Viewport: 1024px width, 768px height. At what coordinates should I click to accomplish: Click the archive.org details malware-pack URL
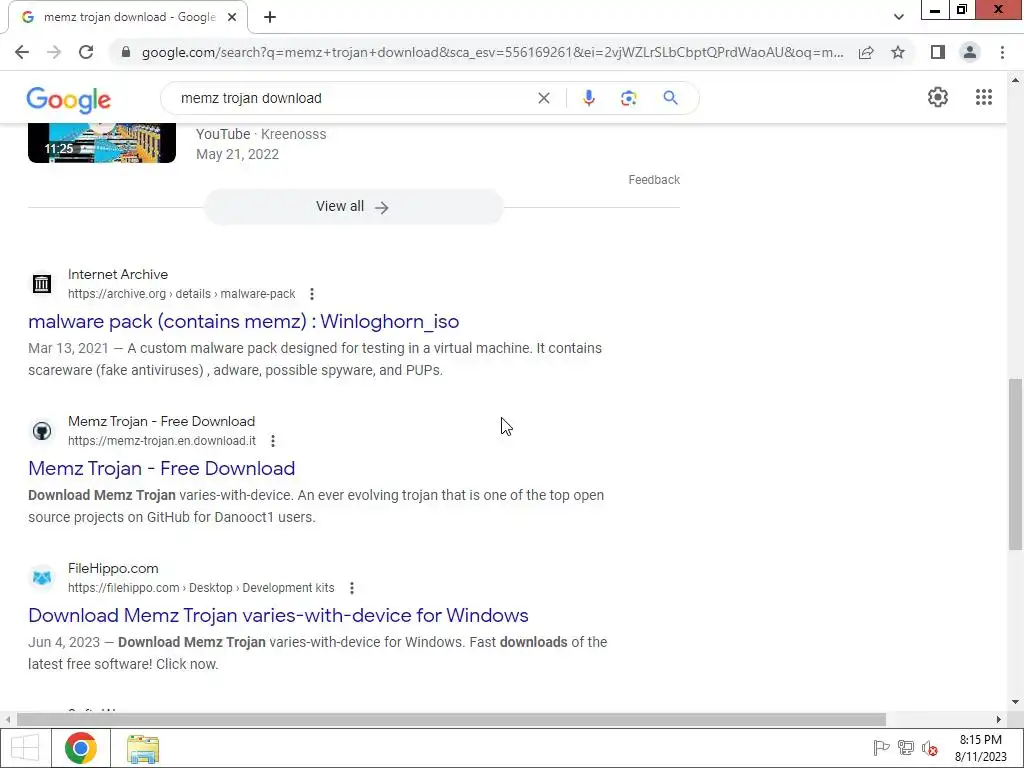tap(182, 294)
